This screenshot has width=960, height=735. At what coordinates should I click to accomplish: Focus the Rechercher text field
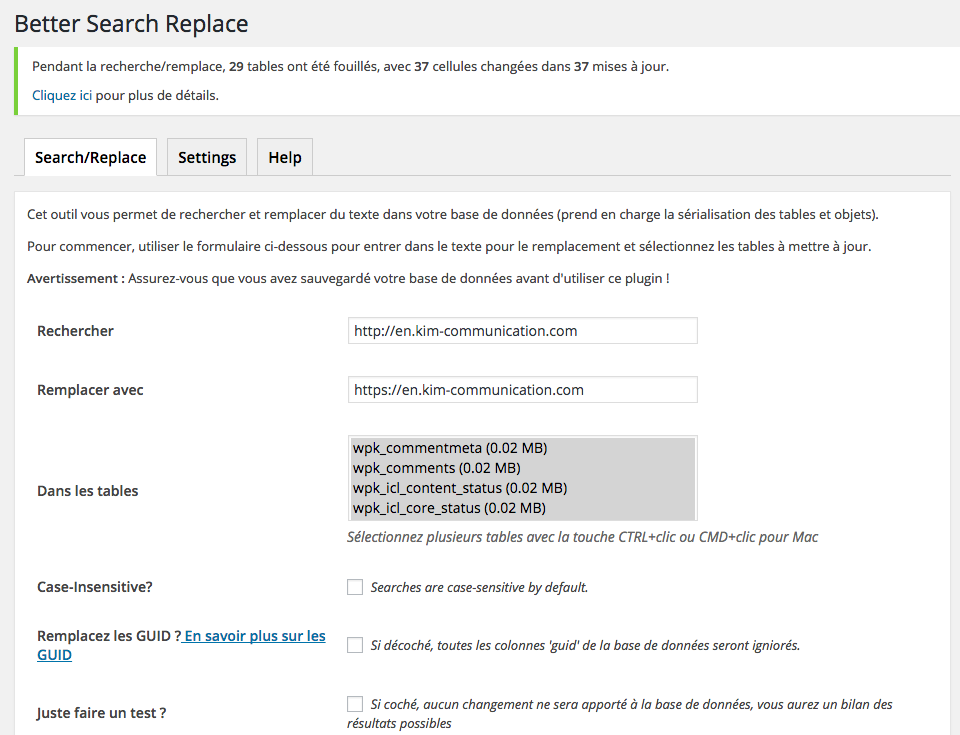tap(522, 331)
